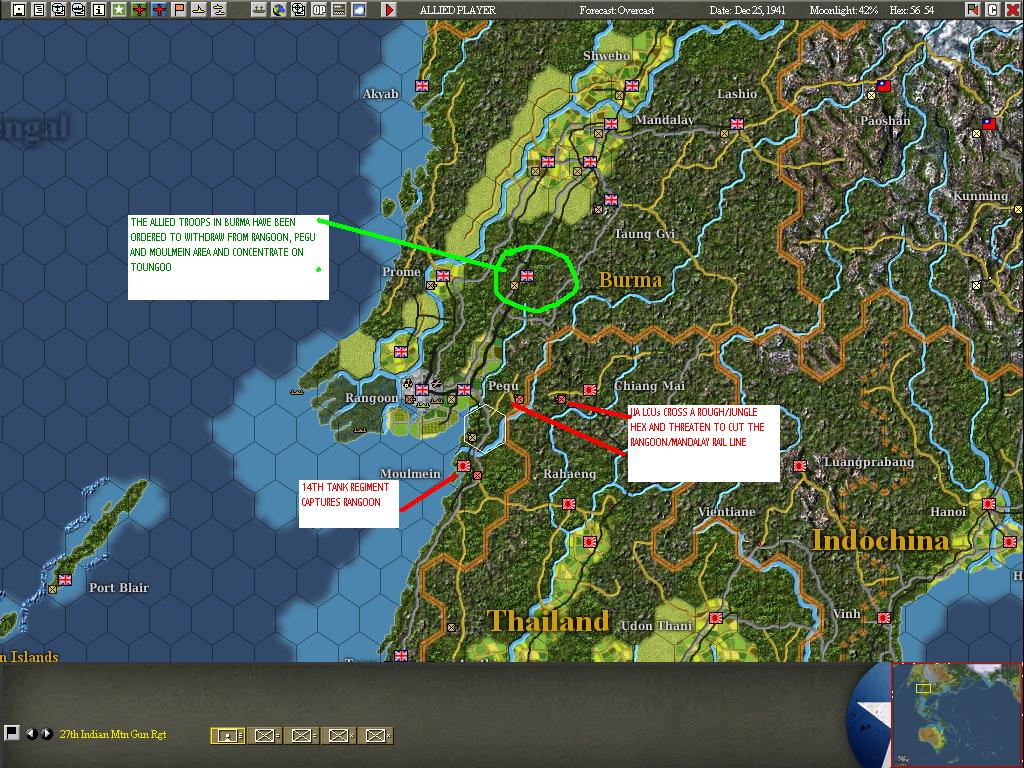
Task: Click the green and red flags icon
Action: pyautogui.click(x=972, y=10)
